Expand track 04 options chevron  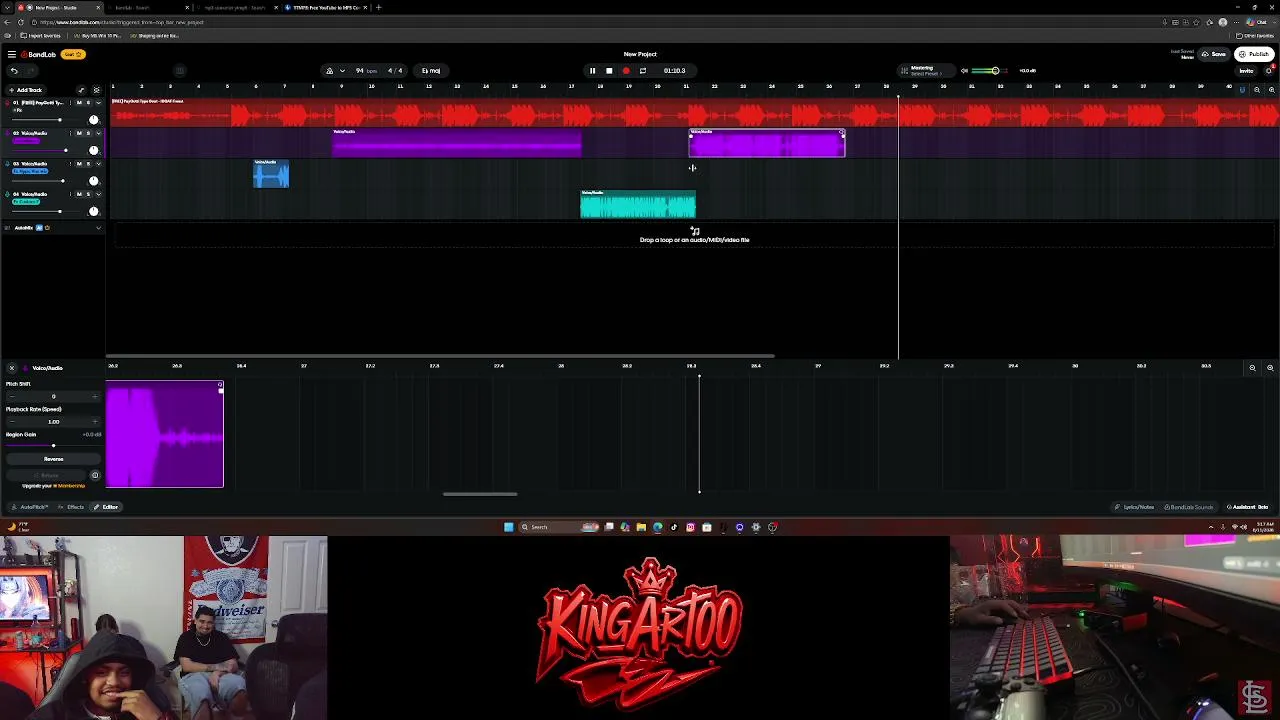point(98,194)
